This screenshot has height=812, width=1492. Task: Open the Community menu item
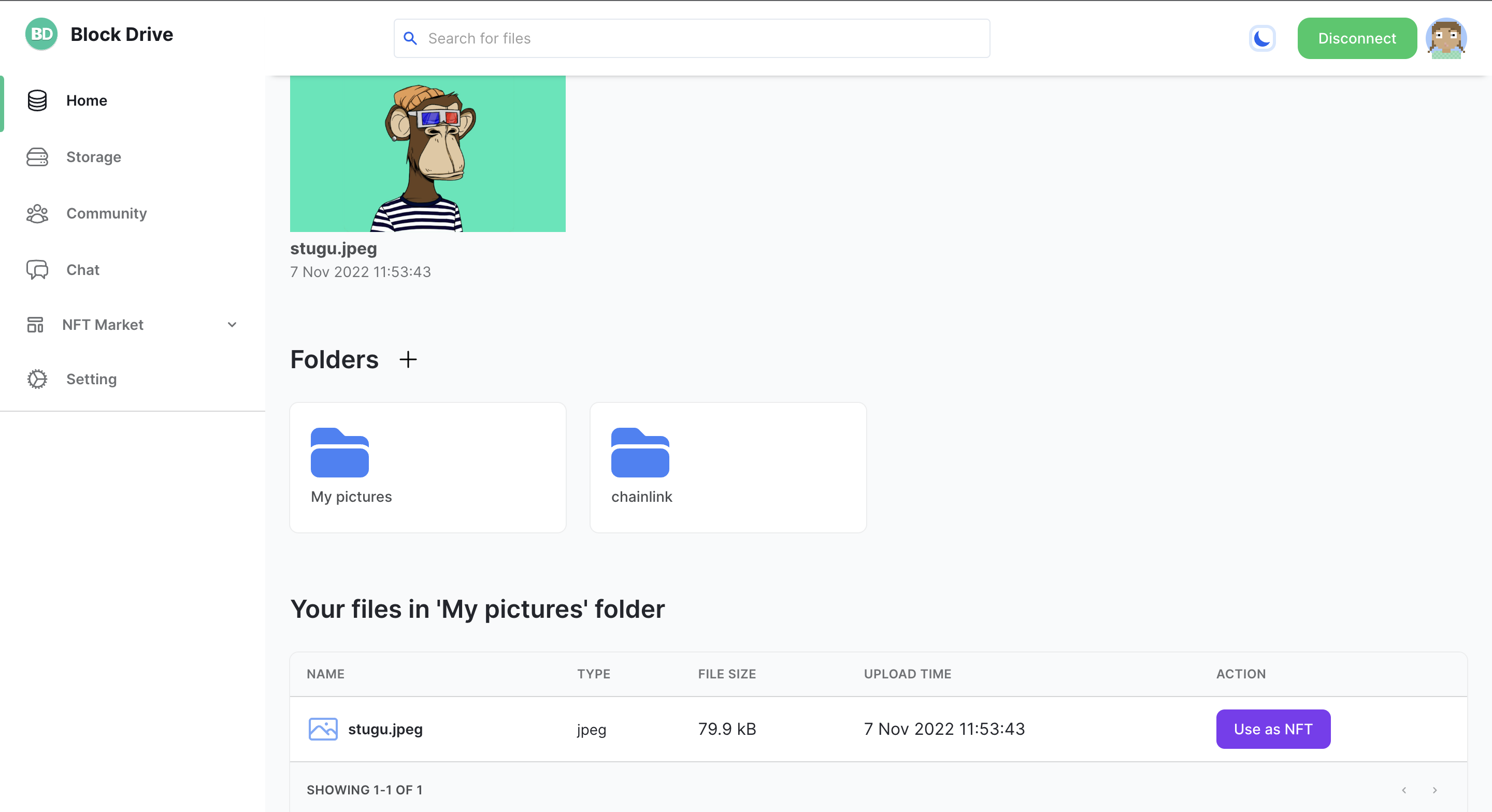point(107,214)
